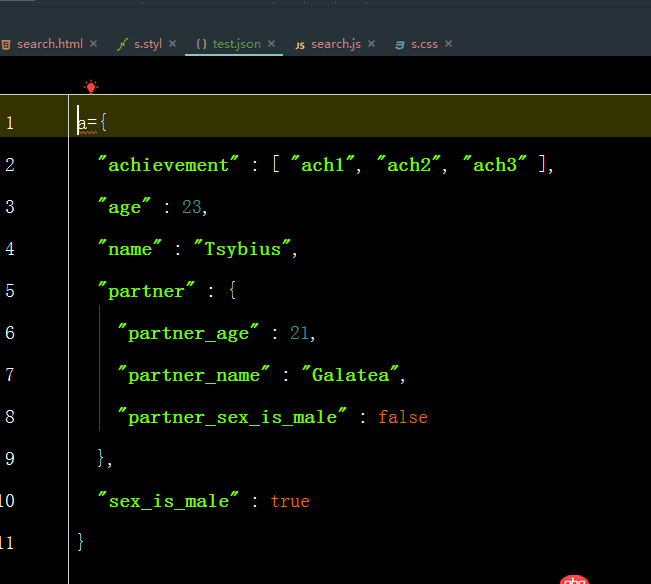Click the true value on line 10
Screen dimensions: 651x584
pos(290,501)
